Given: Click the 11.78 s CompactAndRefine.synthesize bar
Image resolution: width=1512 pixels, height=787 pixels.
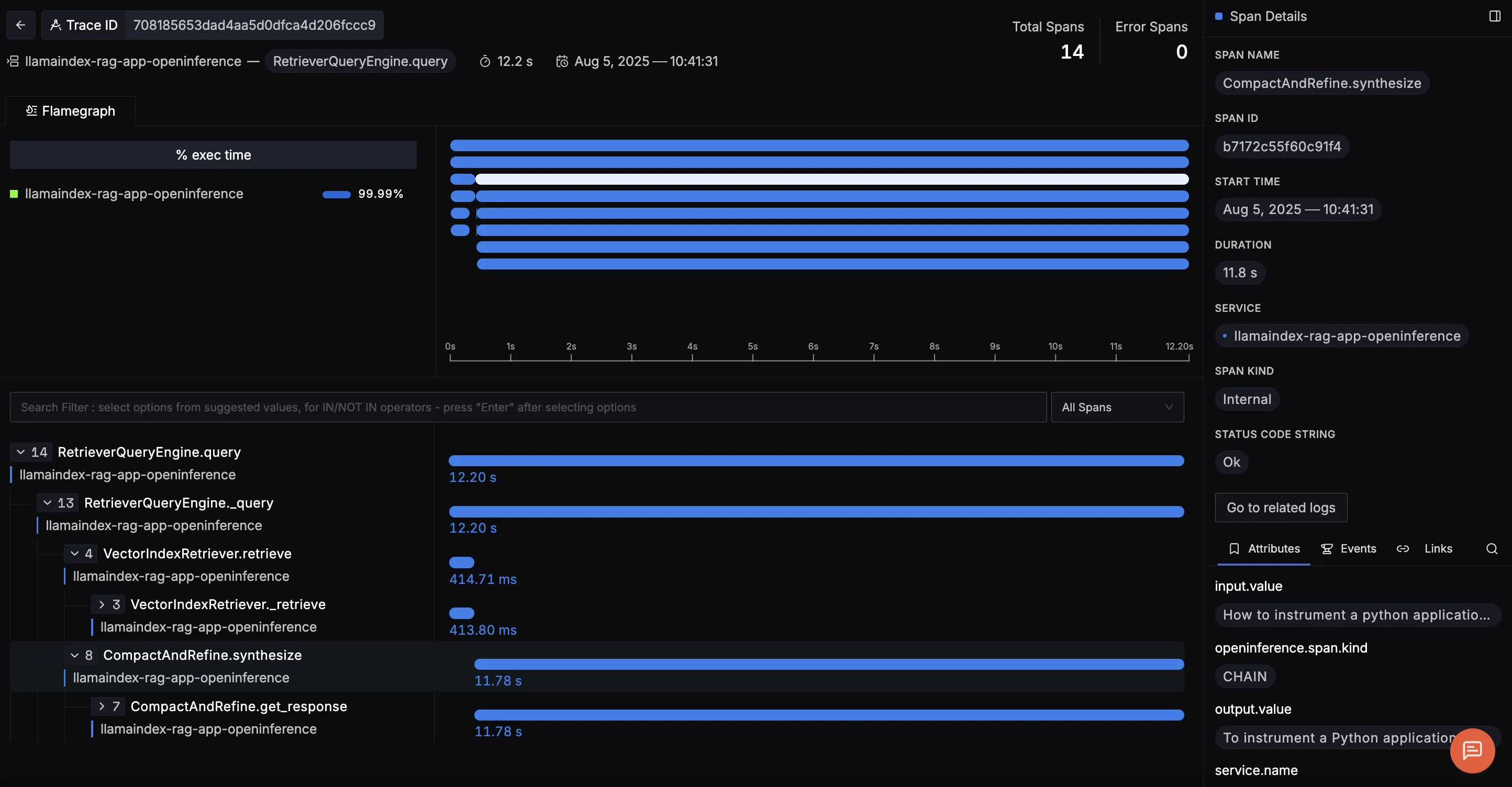Looking at the screenshot, I should (829, 664).
